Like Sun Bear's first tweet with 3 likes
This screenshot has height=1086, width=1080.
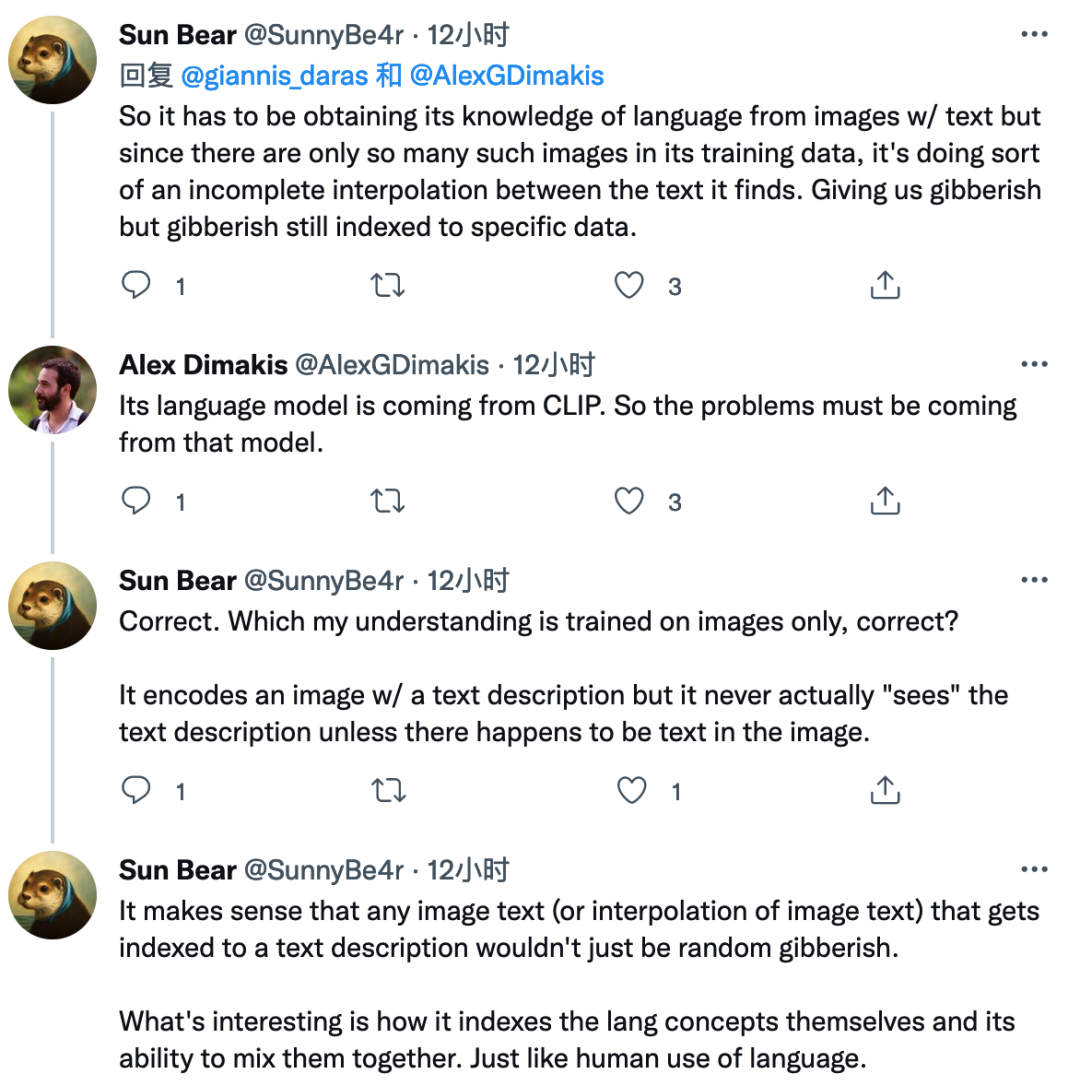click(x=629, y=287)
